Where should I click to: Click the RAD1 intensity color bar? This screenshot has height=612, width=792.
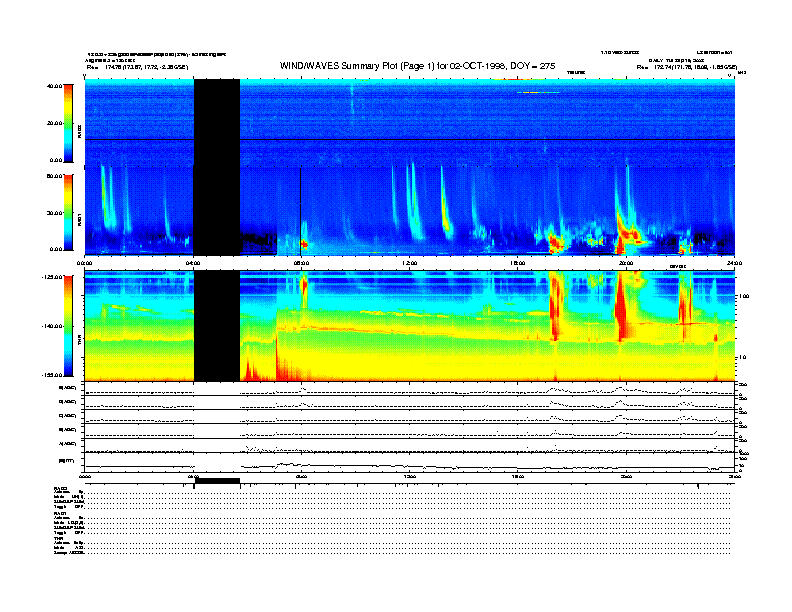[68, 212]
